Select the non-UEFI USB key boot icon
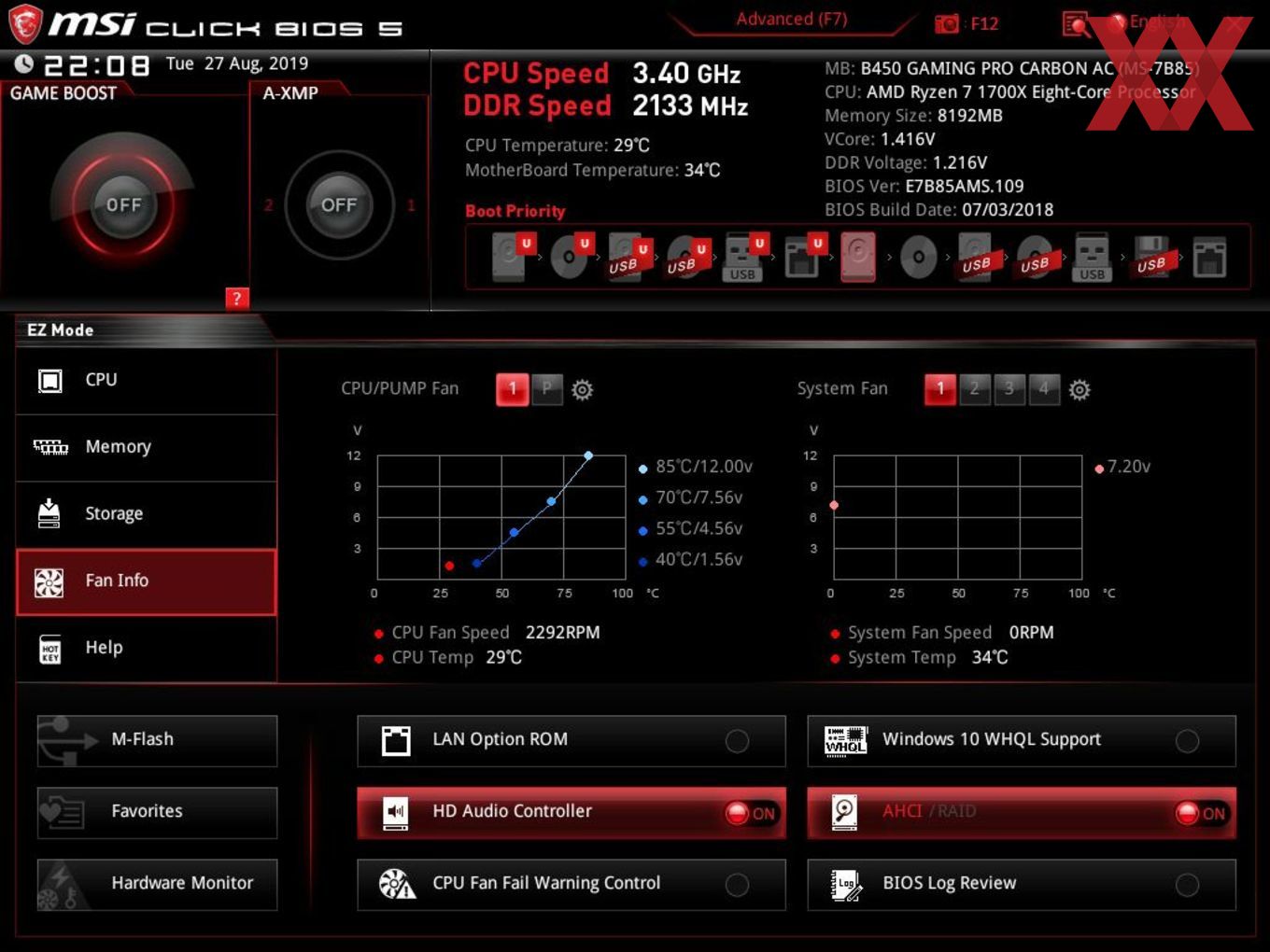This screenshot has width=1270, height=952. click(x=1092, y=257)
